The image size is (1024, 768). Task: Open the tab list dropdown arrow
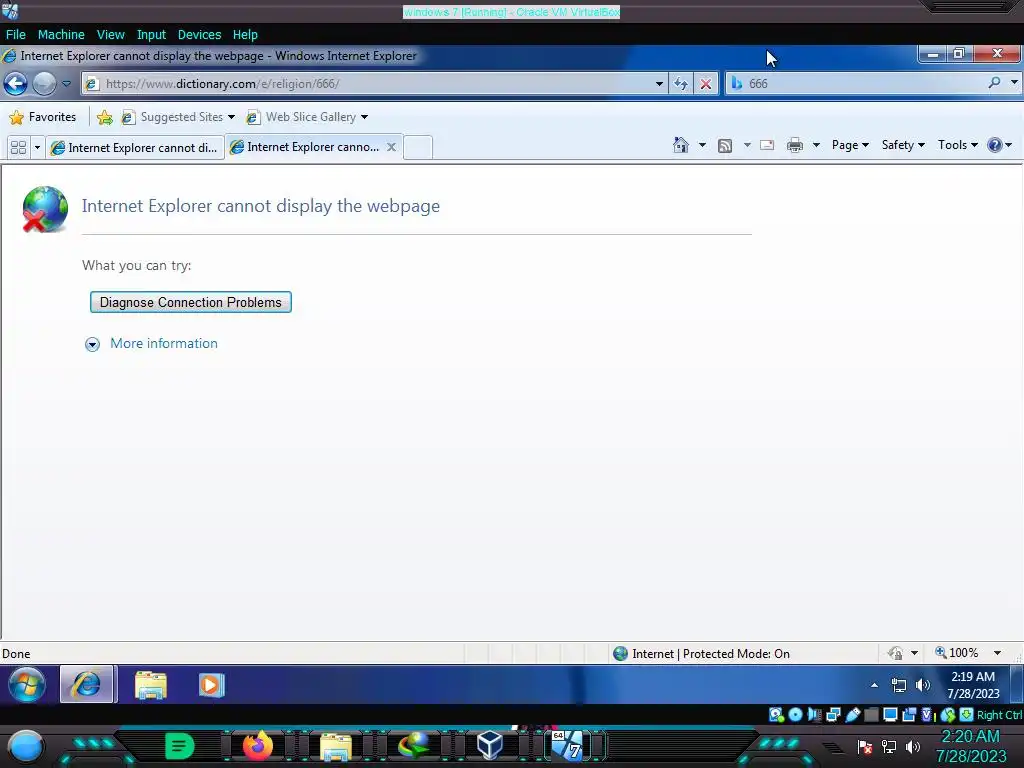pyautogui.click(x=37, y=148)
